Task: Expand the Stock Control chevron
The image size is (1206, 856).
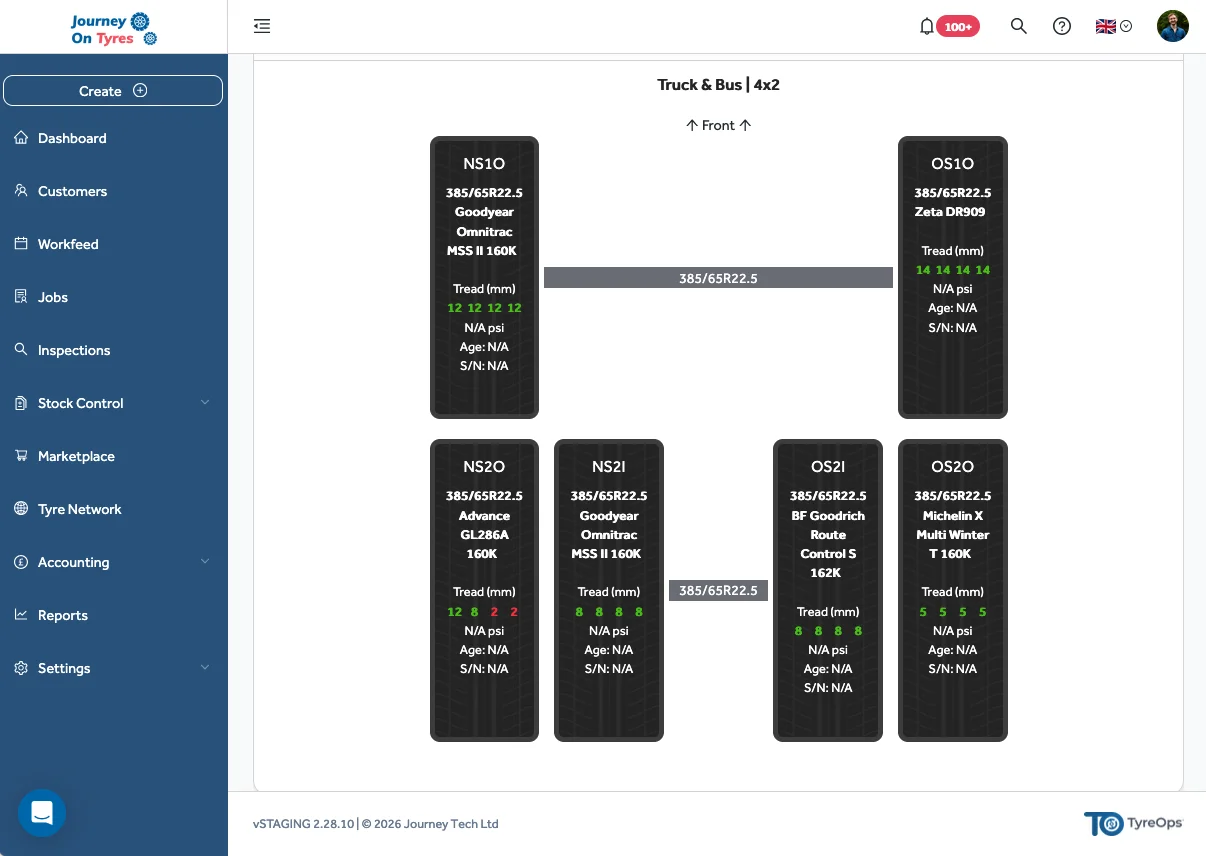Action: pyautogui.click(x=205, y=403)
